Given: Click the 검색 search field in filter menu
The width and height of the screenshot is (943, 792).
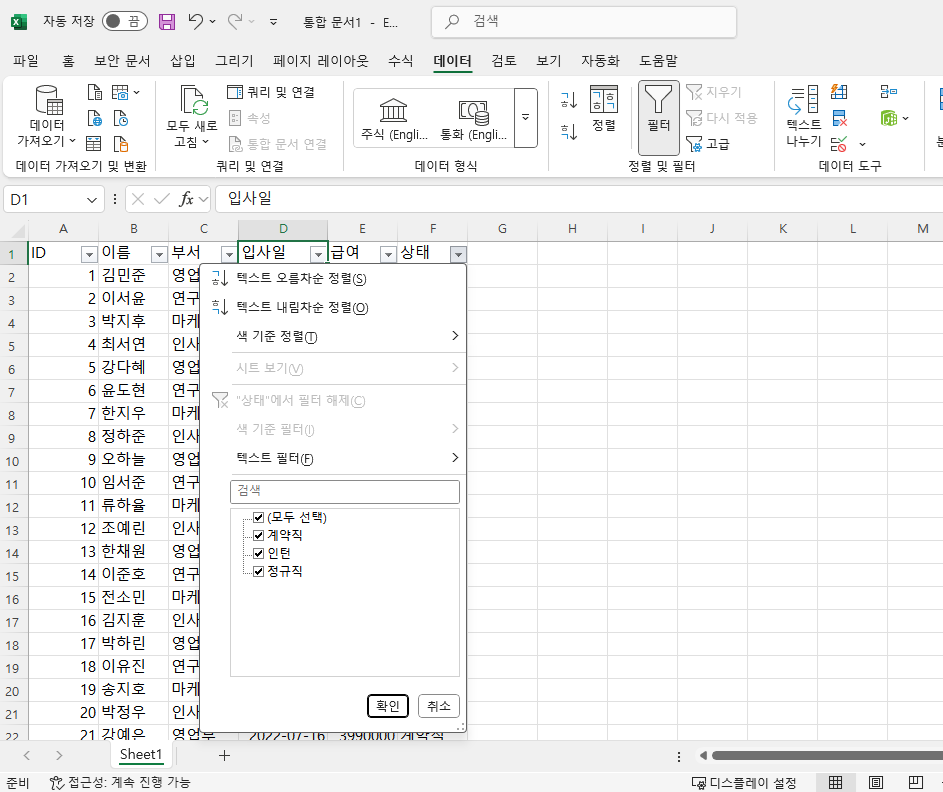Looking at the screenshot, I should [345, 491].
